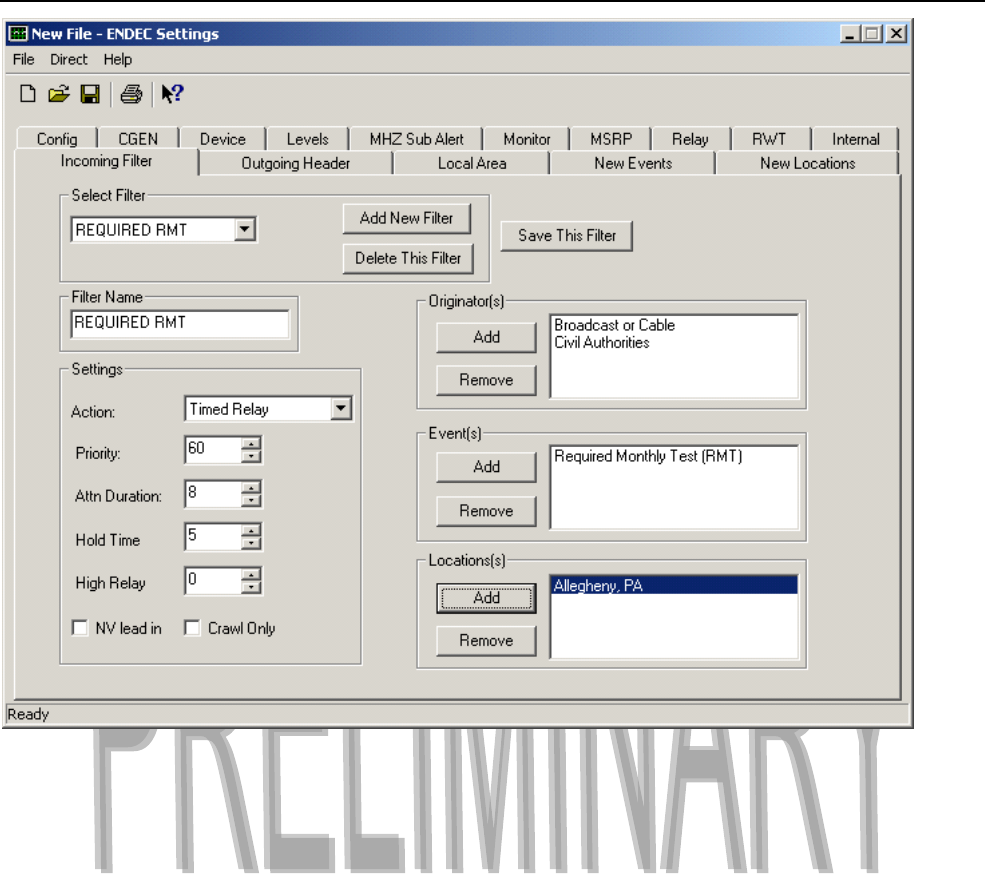This screenshot has height=874, width=985.
Task: Click the Hold Time value field
Action: [214, 537]
